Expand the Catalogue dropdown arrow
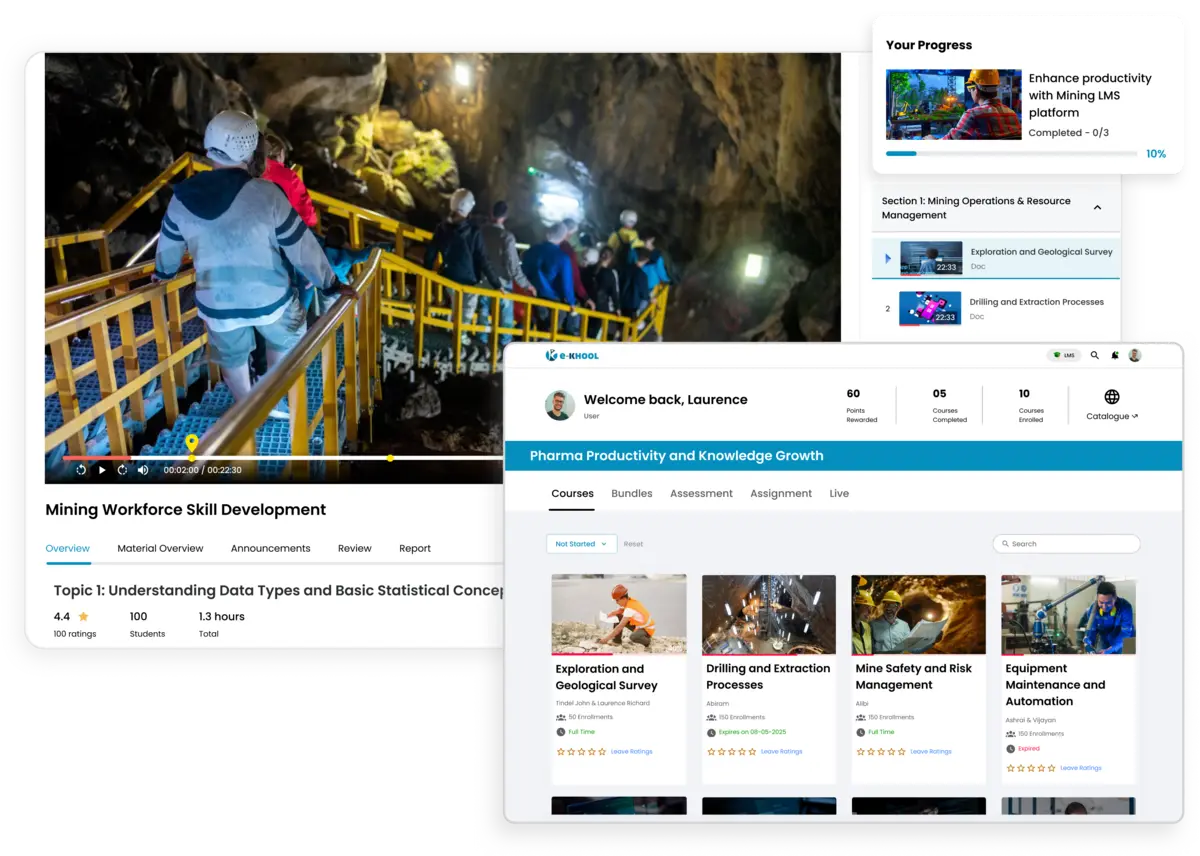1200x856 pixels. pos(1133,415)
